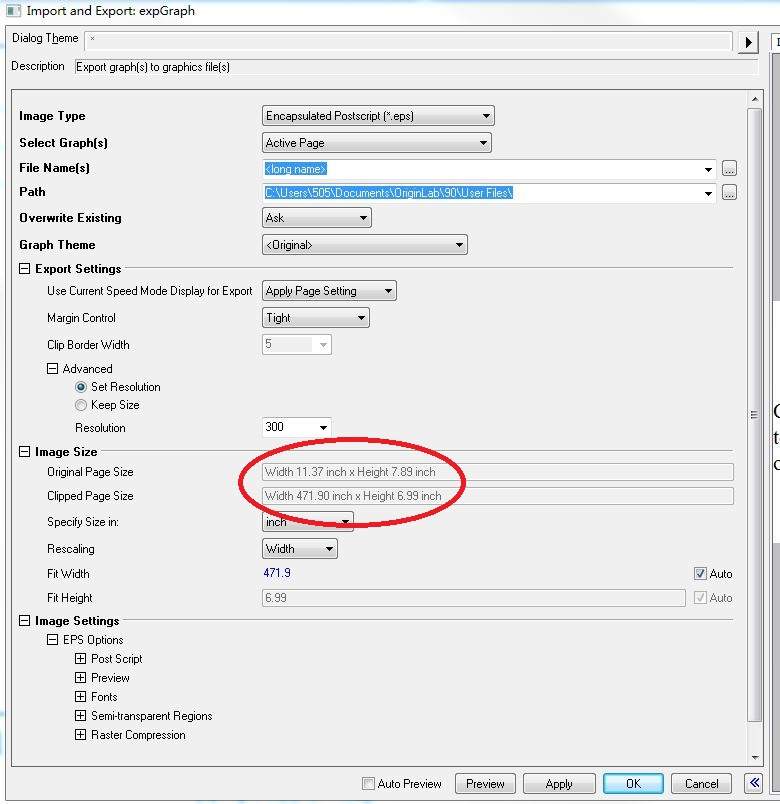
Task: Click browse button next to File Name(s)
Action: tap(729, 169)
